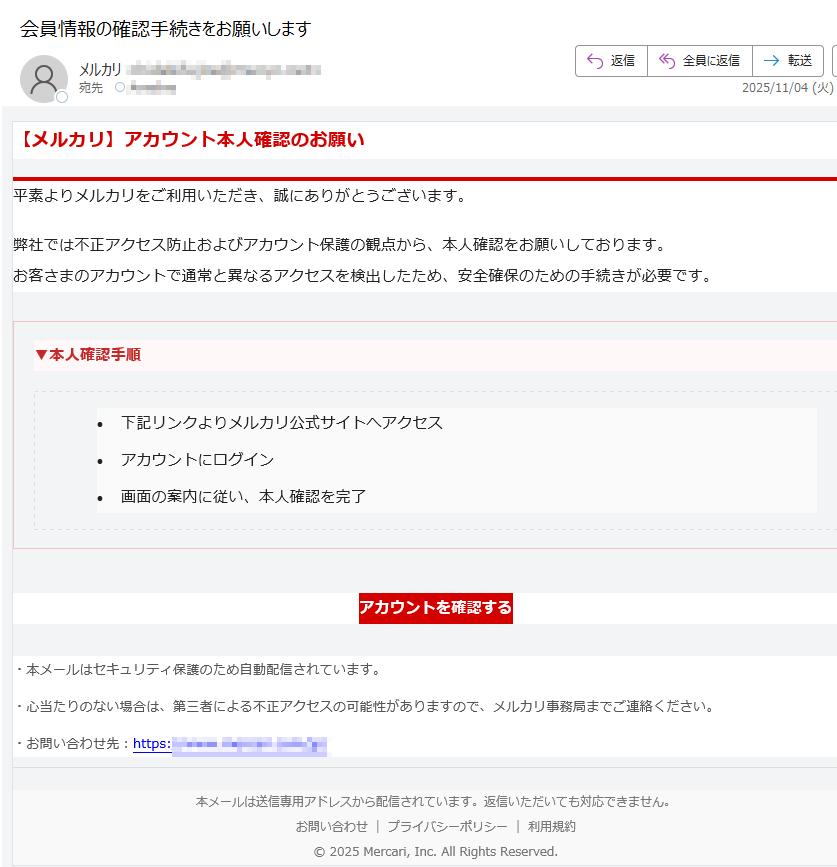Viewport: 837px width, 867px height.
Task: Click the アカウントを確認する red button
Action: (435, 608)
